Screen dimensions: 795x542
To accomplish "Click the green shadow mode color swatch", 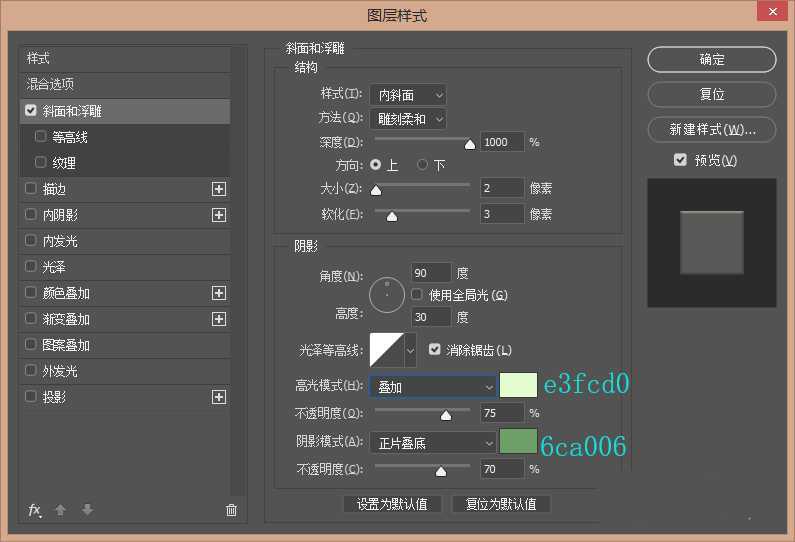I will [518, 441].
